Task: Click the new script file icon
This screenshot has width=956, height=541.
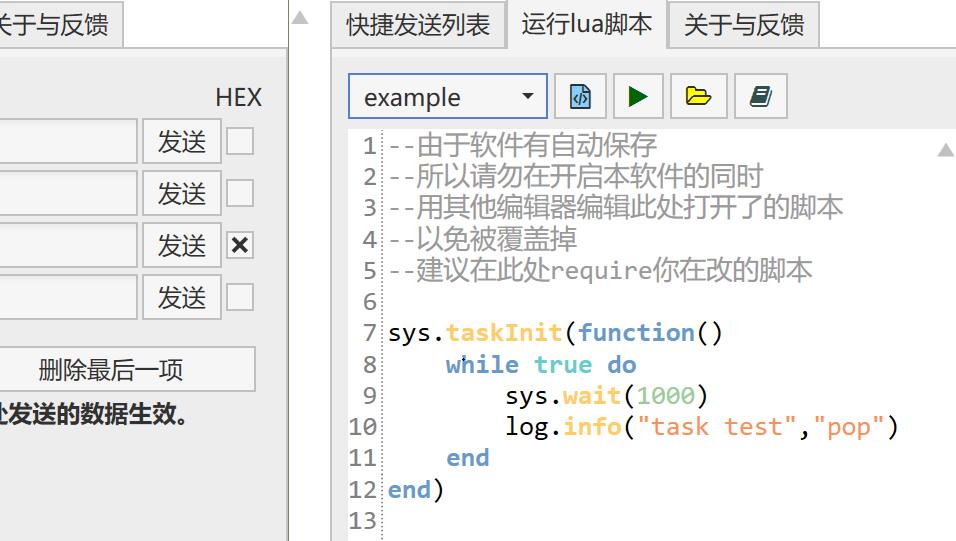Action: pos(580,97)
